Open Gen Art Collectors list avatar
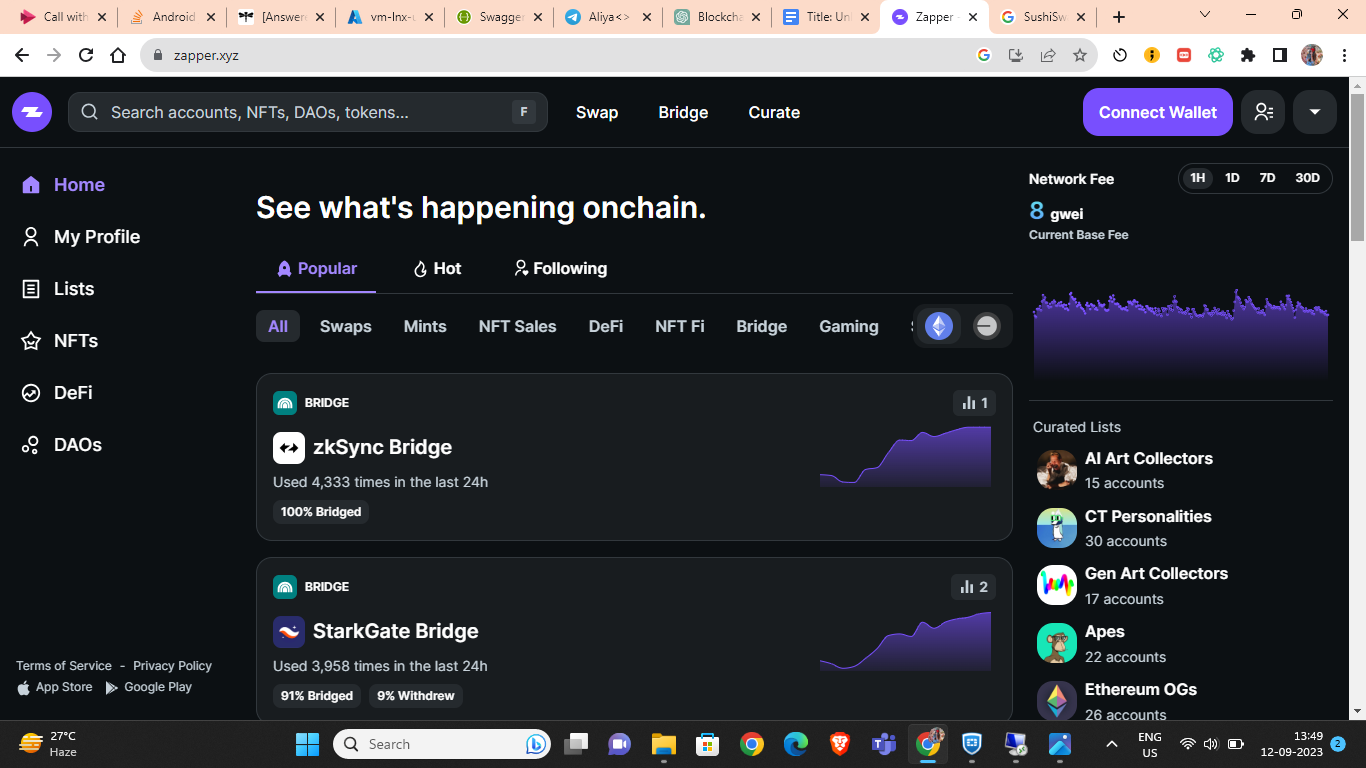The image size is (1366, 768). point(1057,585)
